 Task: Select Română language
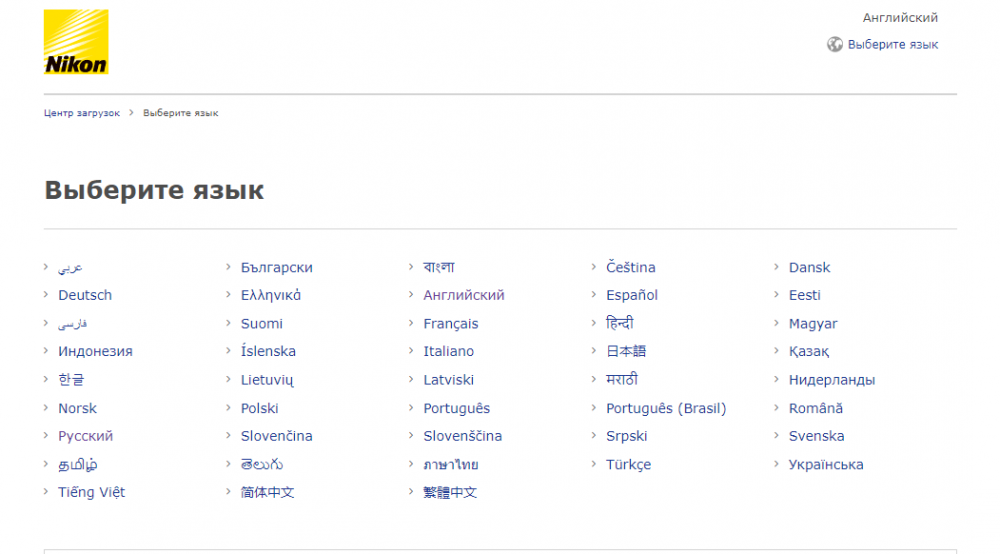816,408
